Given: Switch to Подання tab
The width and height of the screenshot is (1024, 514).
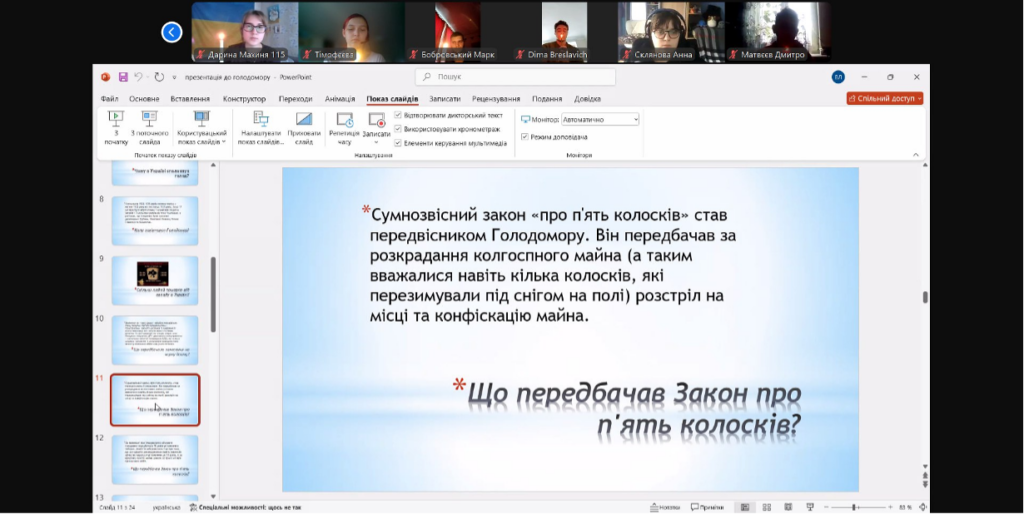Looking at the screenshot, I should point(547,99).
